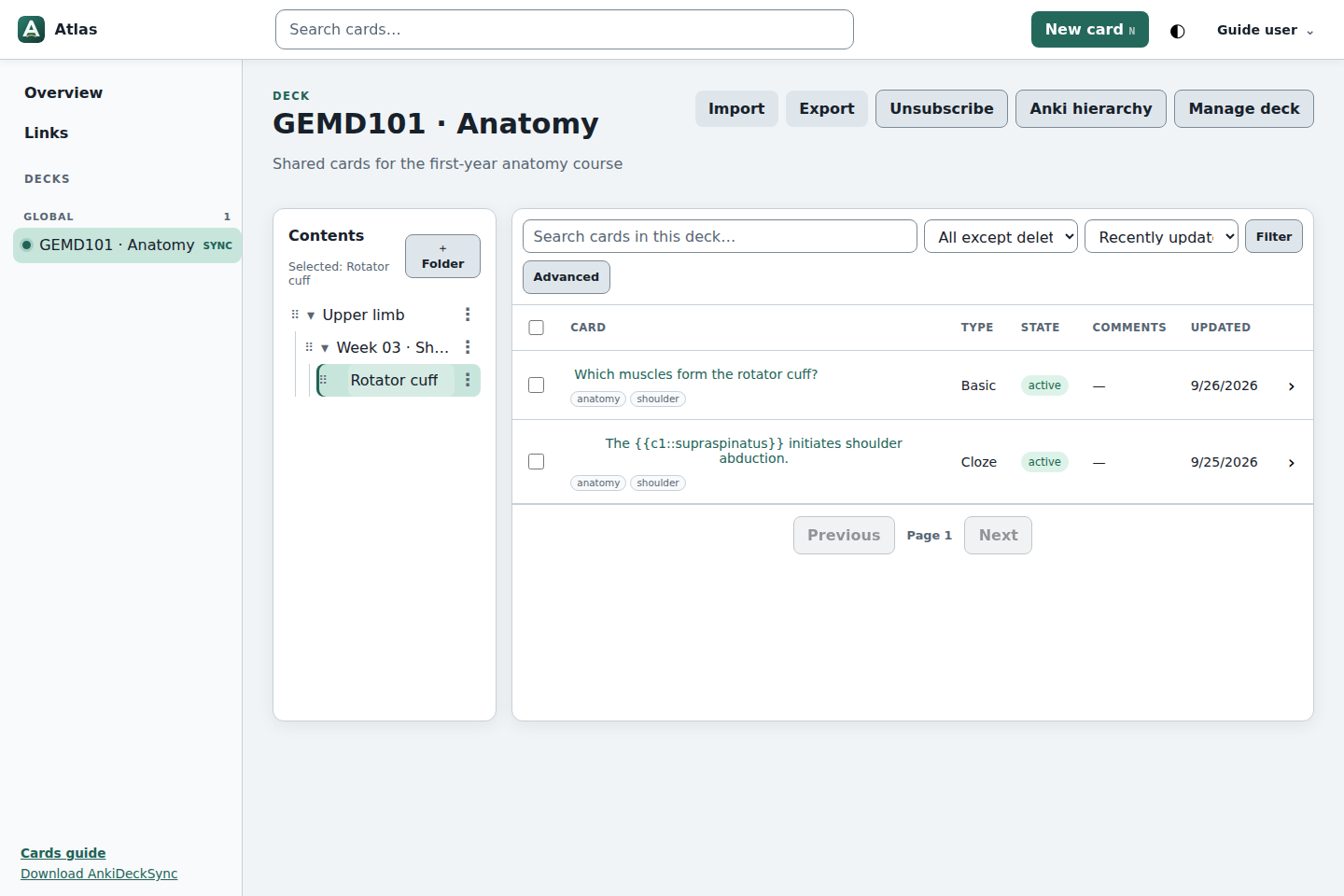1344x896 pixels.
Task: Open the Download AnkiDeckSync link
Action: click(x=99, y=874)
